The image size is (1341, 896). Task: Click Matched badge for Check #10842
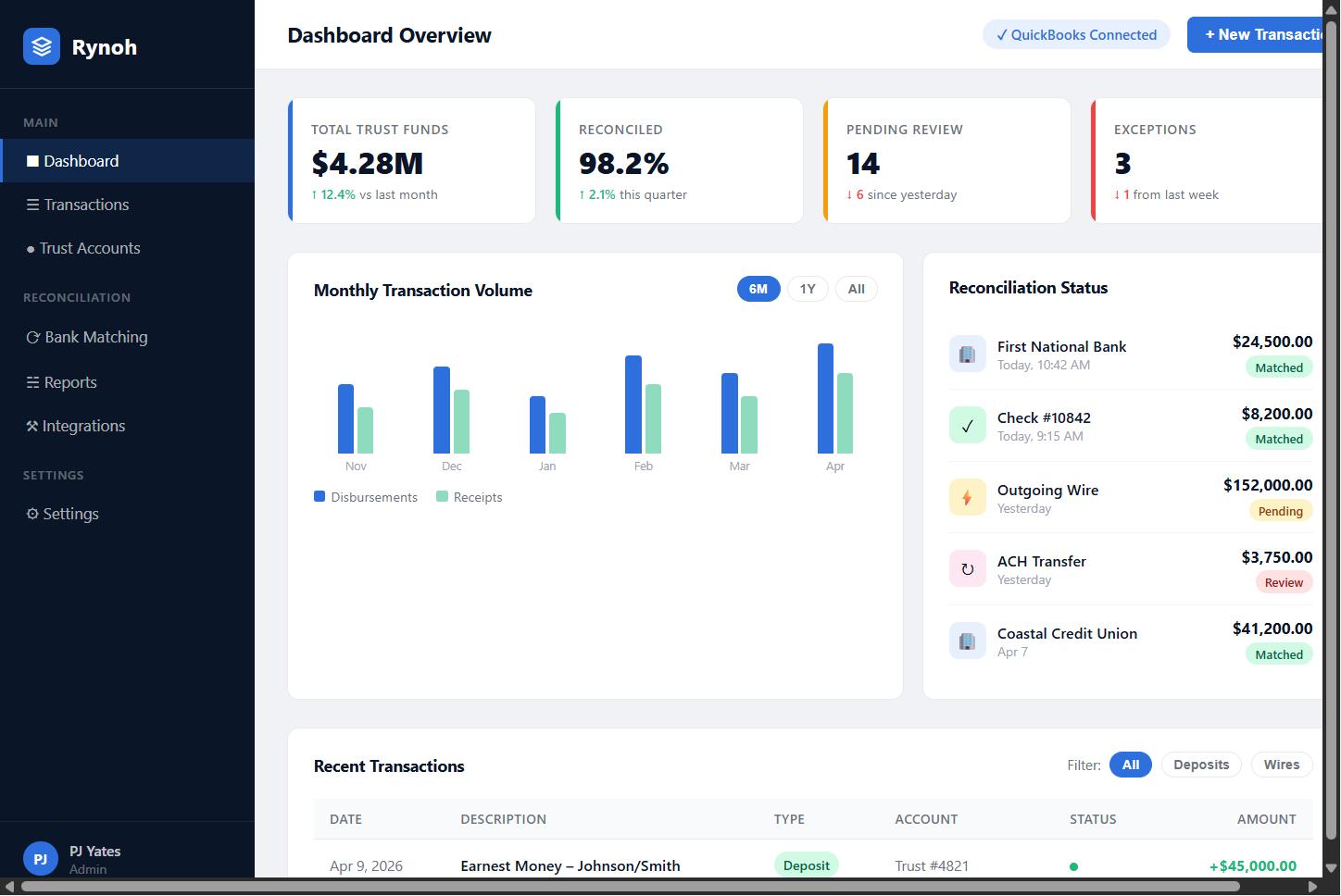click(1279, 439)
